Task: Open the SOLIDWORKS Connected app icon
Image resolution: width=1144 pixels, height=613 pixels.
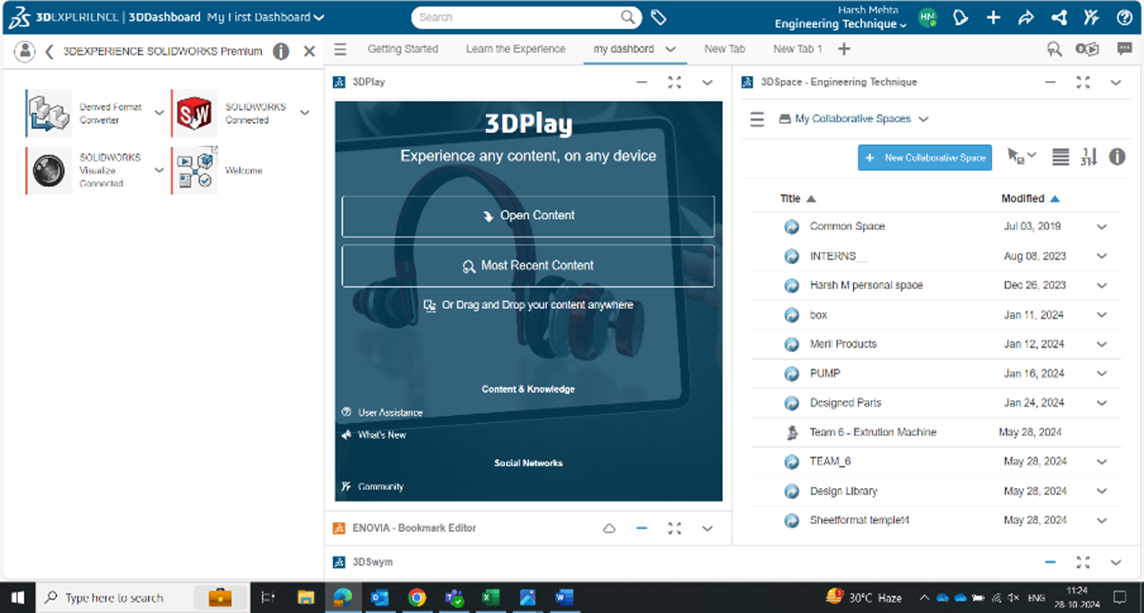Action: click(x=194, y=113)
